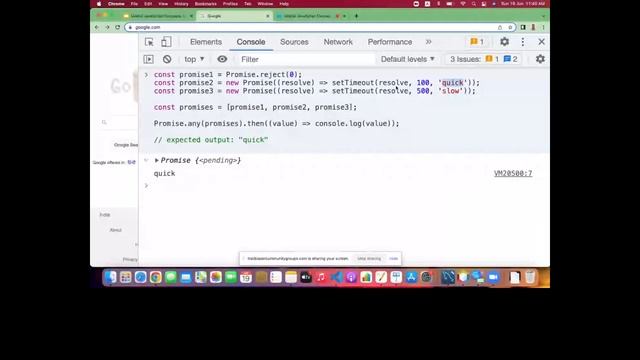Toggle the live expression eye icon
Viewport: 640px width, 360px height.
tap(222, 59)
